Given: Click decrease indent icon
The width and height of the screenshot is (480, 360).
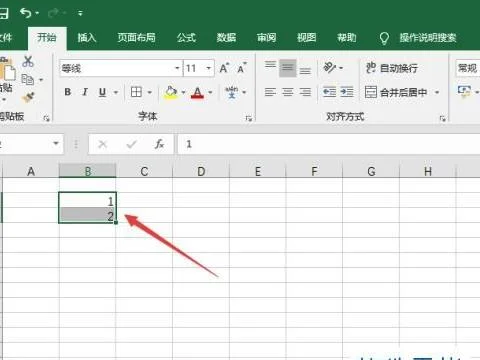Looking at the screenshot, I should [x=329, y=92].
